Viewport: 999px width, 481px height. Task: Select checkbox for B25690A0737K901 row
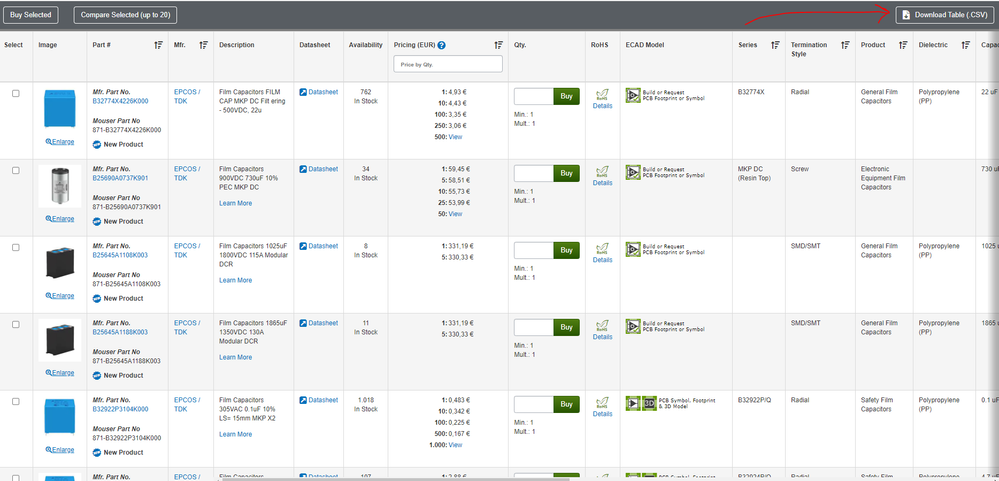click(x=16, y=170)
